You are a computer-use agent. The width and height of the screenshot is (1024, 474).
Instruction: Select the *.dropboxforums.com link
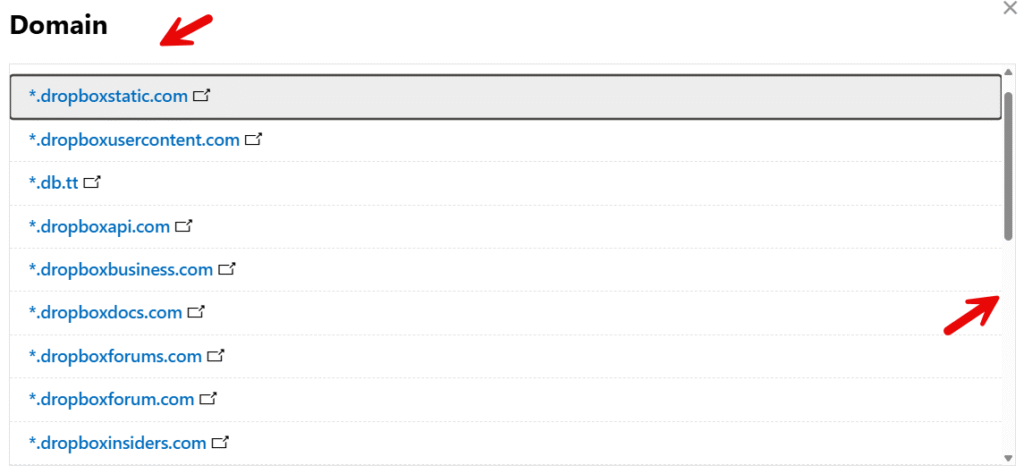[x=115, y=356]
